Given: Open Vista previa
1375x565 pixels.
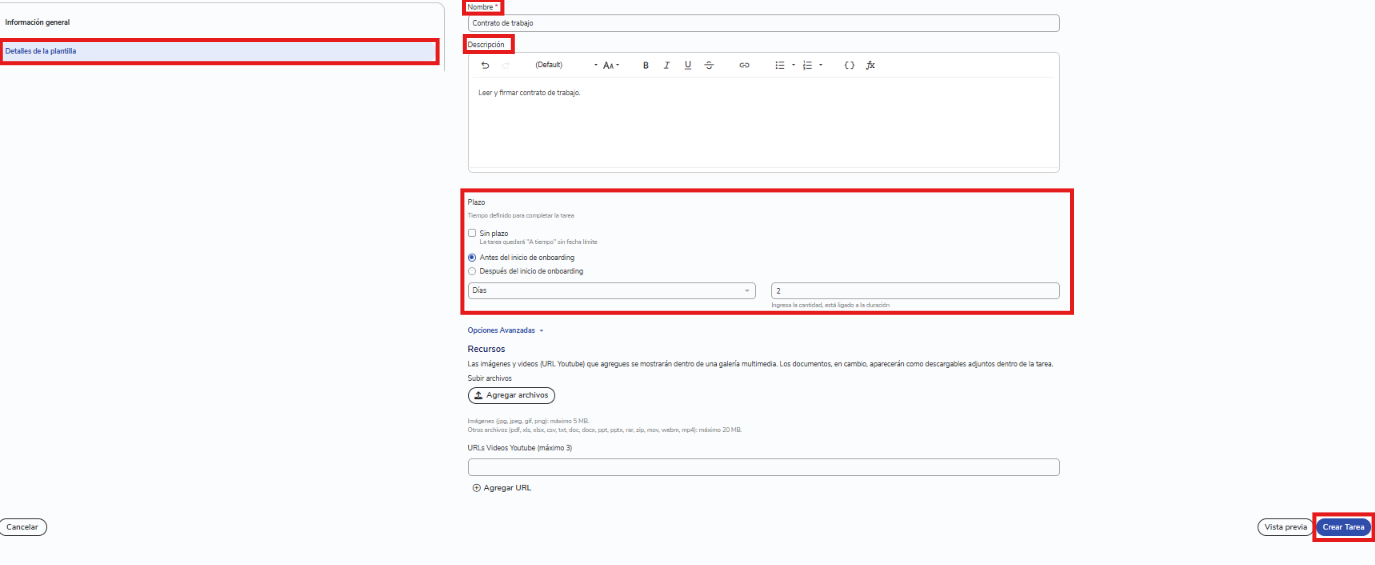Looking at the screenshot, I should point(1285,527).
